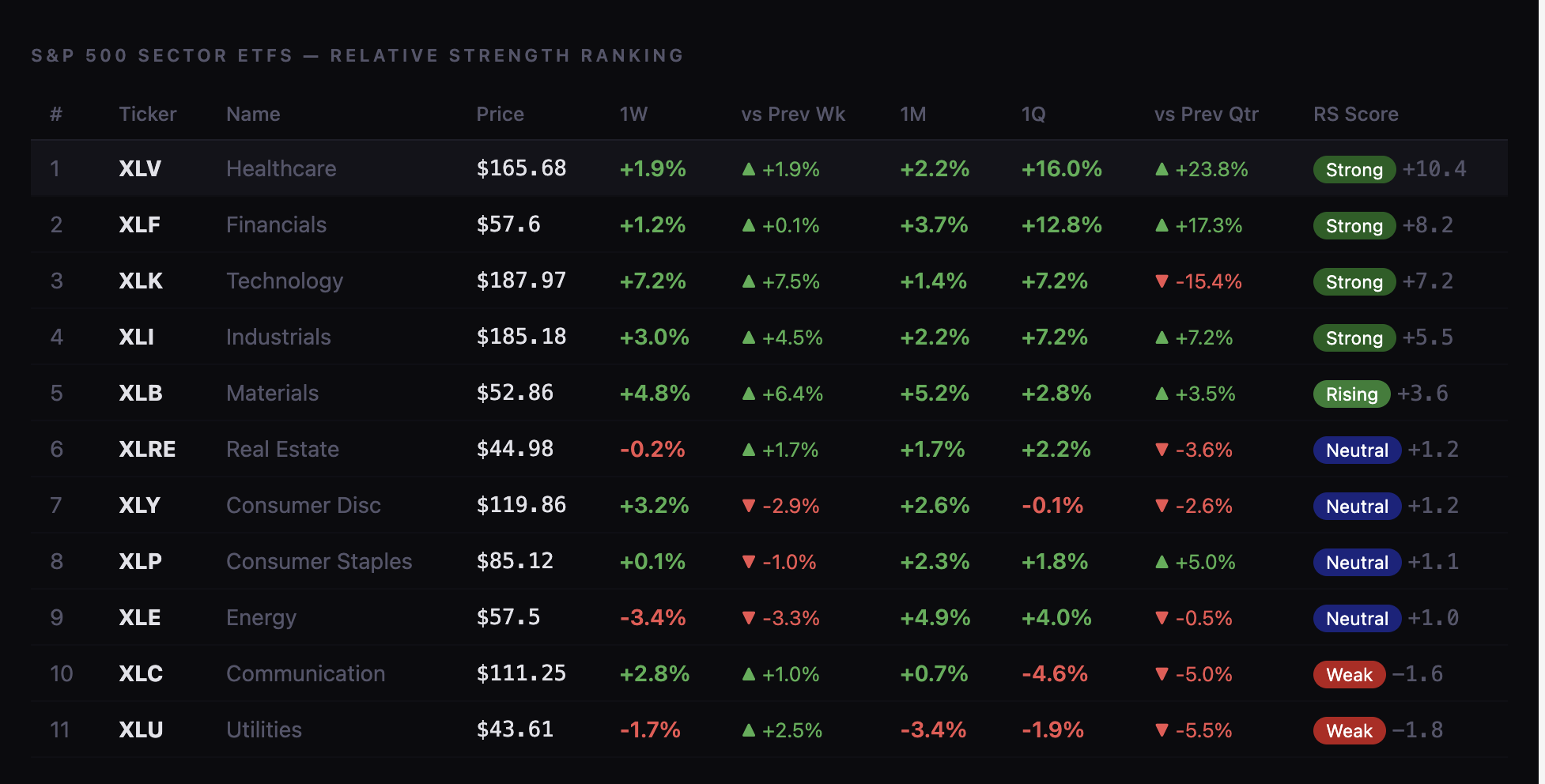Select the XLK ticker
The height and width of the screenshot is (784, 1545).
[141, 281]
